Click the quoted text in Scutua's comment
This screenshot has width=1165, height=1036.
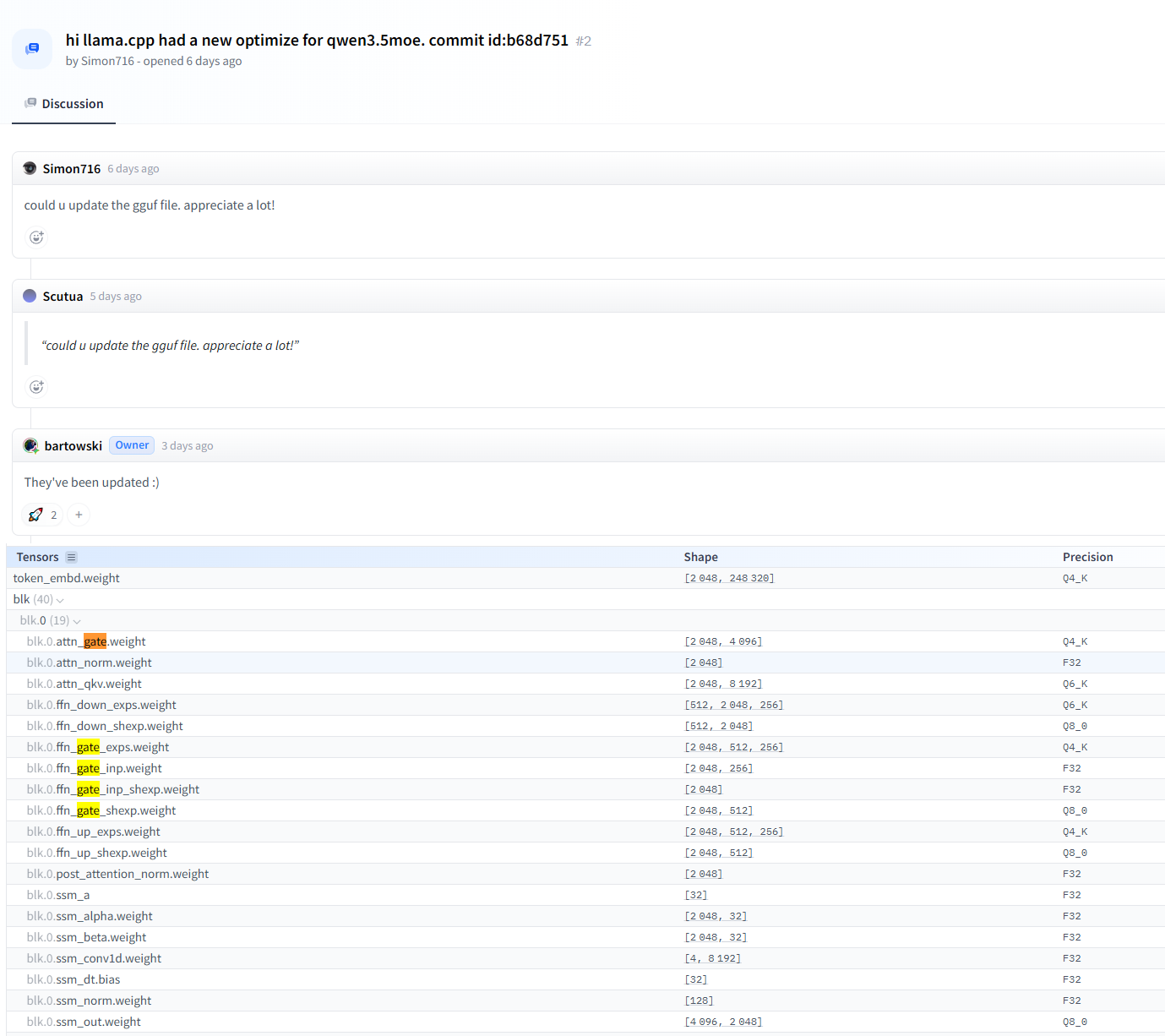[x=171, y=346]
